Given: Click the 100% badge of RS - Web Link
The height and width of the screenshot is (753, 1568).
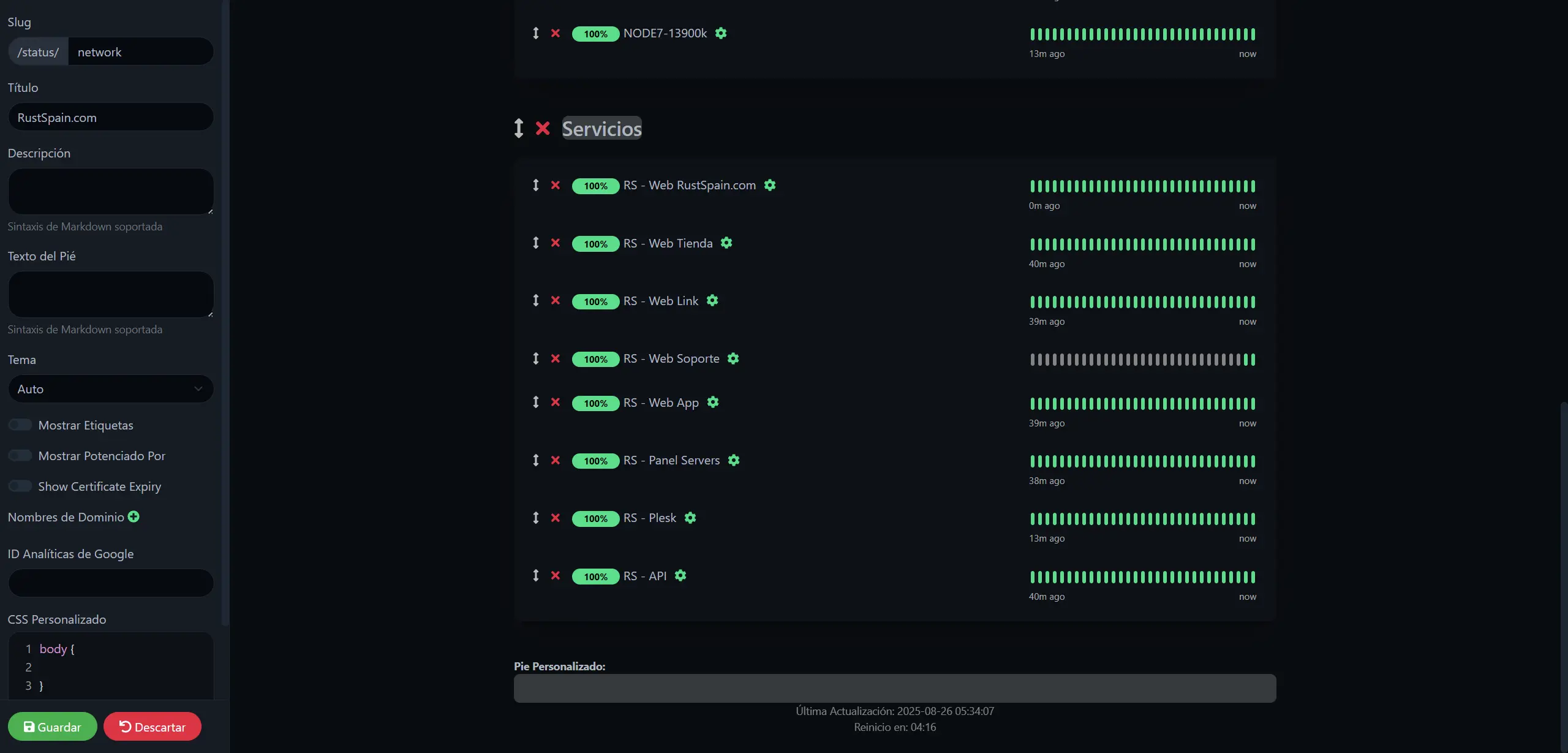Looking at the screenshot, I should (x=595, y=301).
